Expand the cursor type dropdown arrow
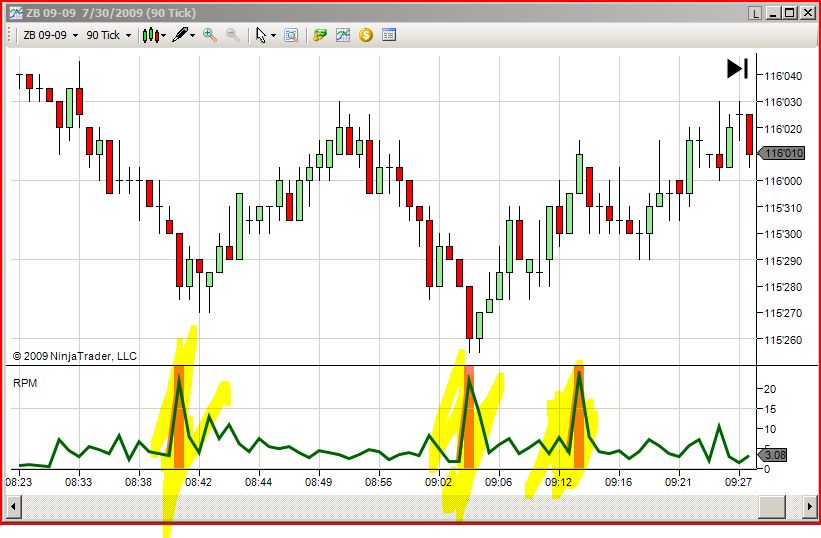The height and width of the screenshot is (538, 821). point(273,36)
